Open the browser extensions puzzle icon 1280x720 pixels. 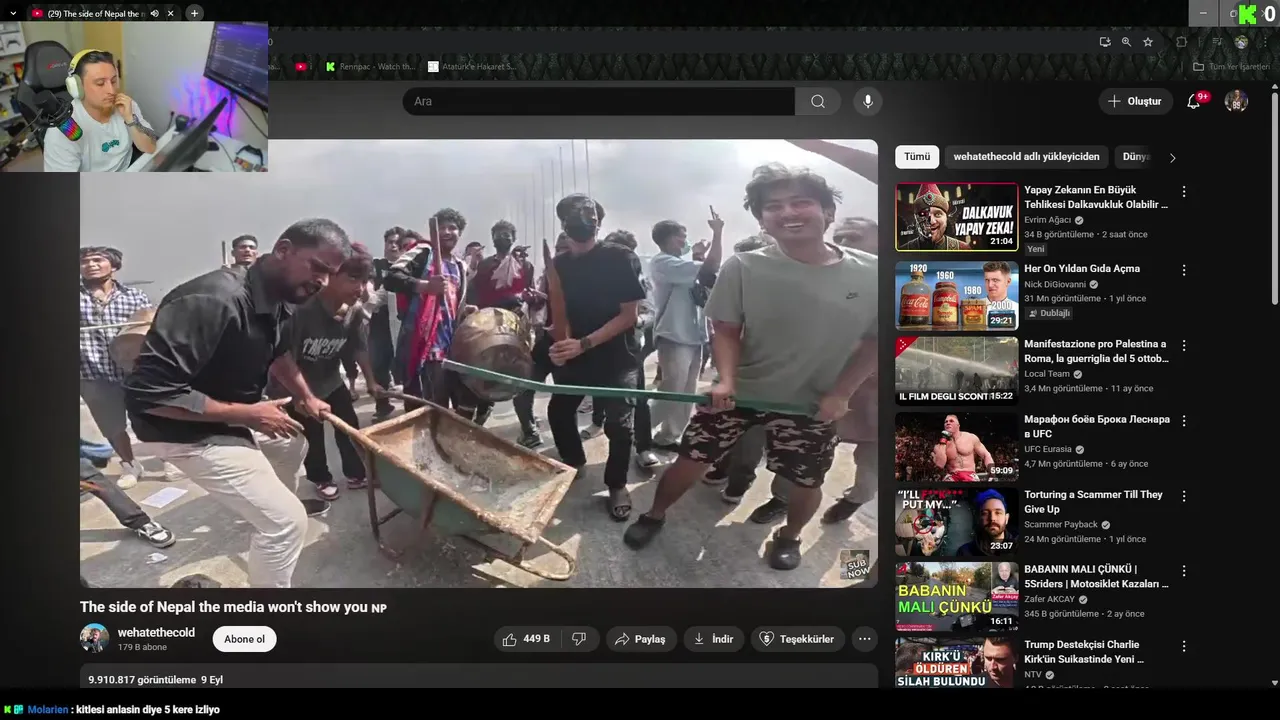[1181, 42]
